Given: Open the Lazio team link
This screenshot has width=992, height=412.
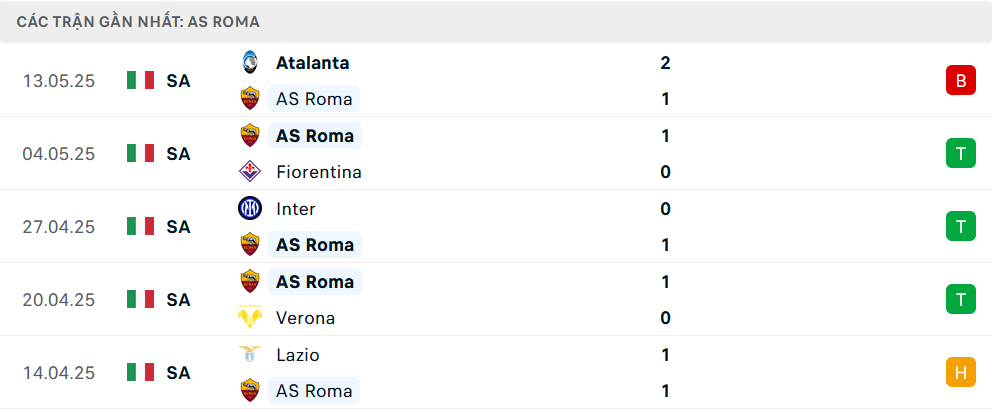Looking at the screenshot, I should pyautogui.click(x=297, y=355).
